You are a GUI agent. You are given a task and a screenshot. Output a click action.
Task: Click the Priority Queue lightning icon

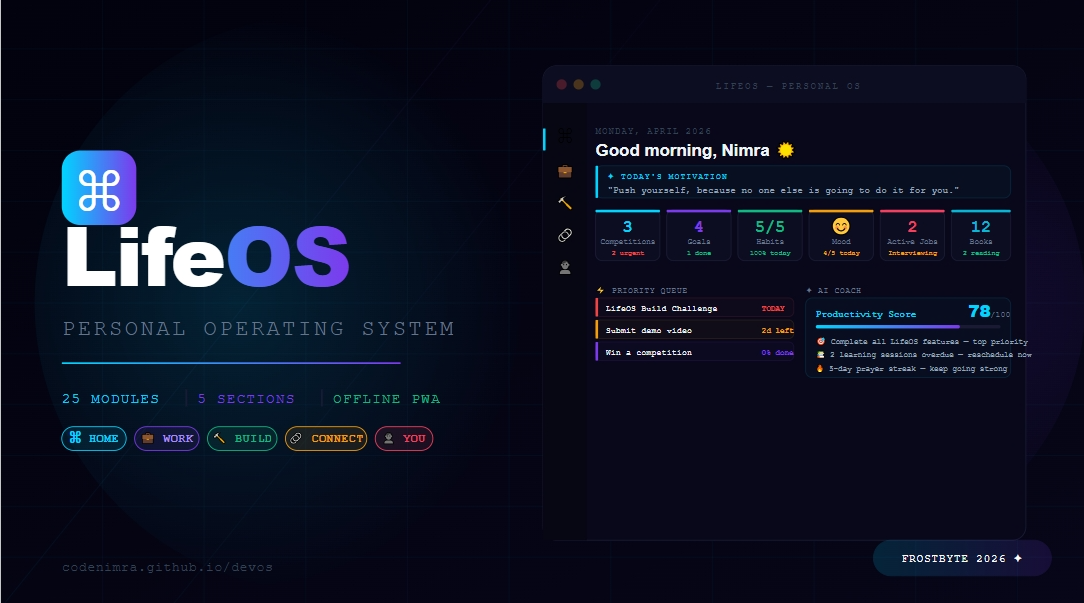pos(600,290)
